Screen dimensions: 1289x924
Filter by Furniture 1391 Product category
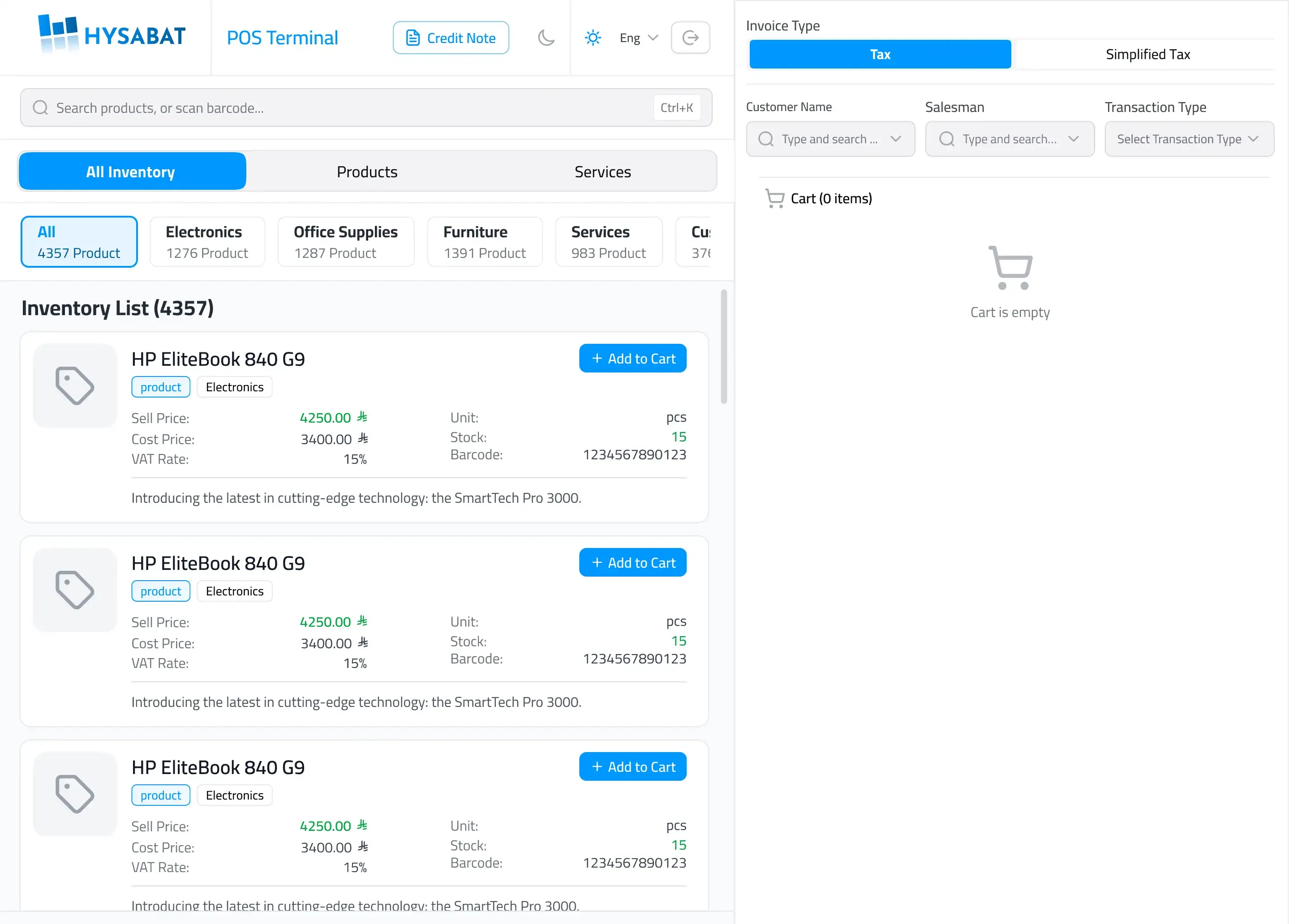[485, 242]
